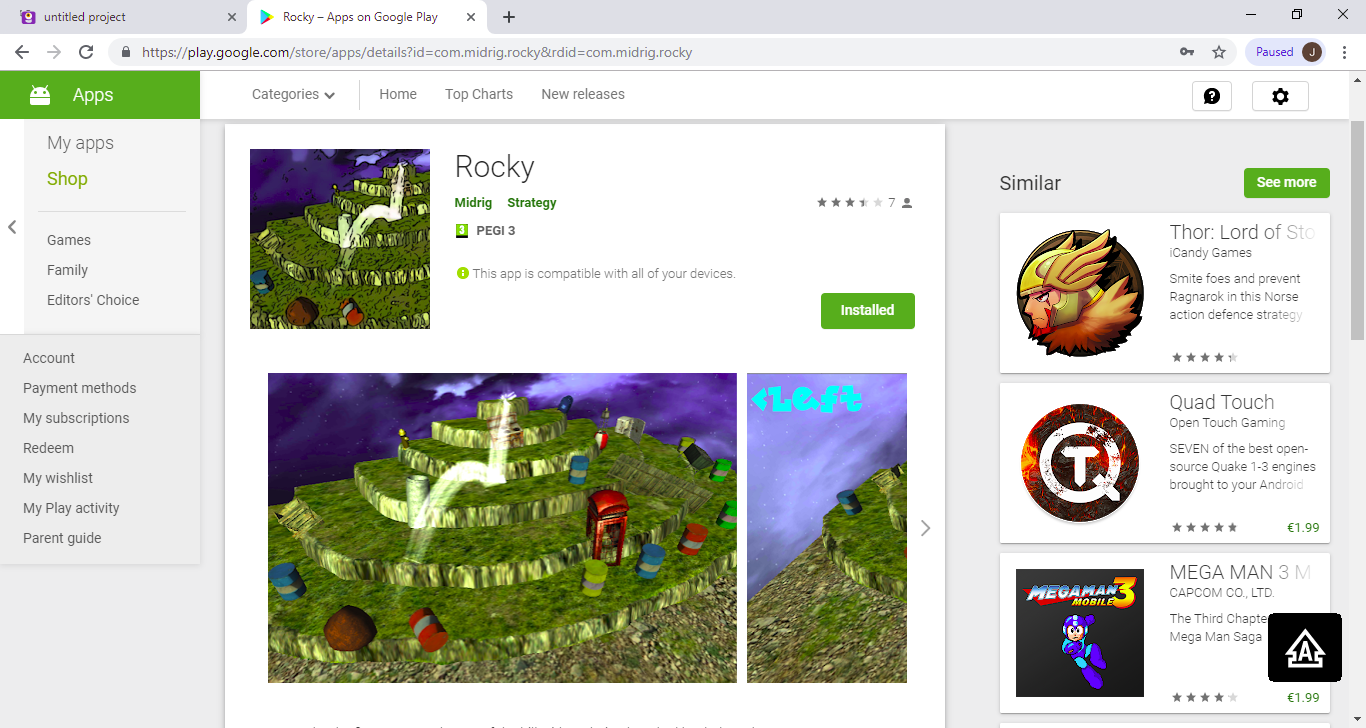Viewport: 1366px width, 728px height.
Task: Click the browser Forward arrow
Action: point(54,52)
